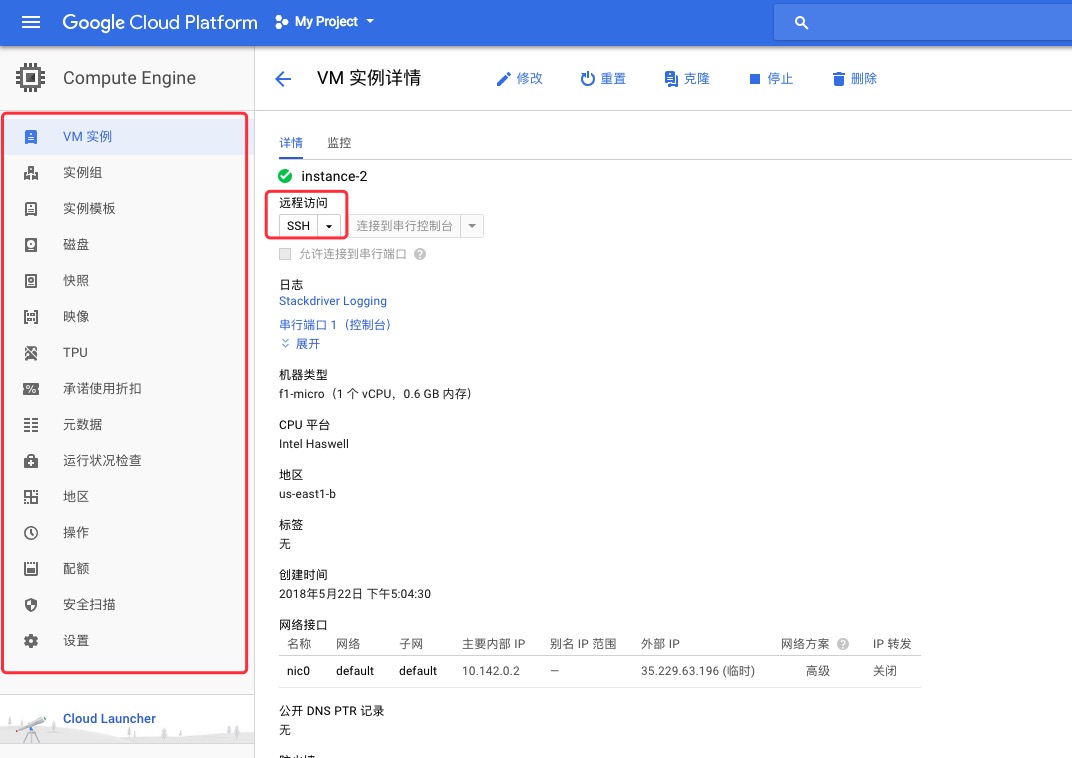Click the 磁盘 disk icon
The height and width of the screenshot is (758, 1072).
[31, 245]
